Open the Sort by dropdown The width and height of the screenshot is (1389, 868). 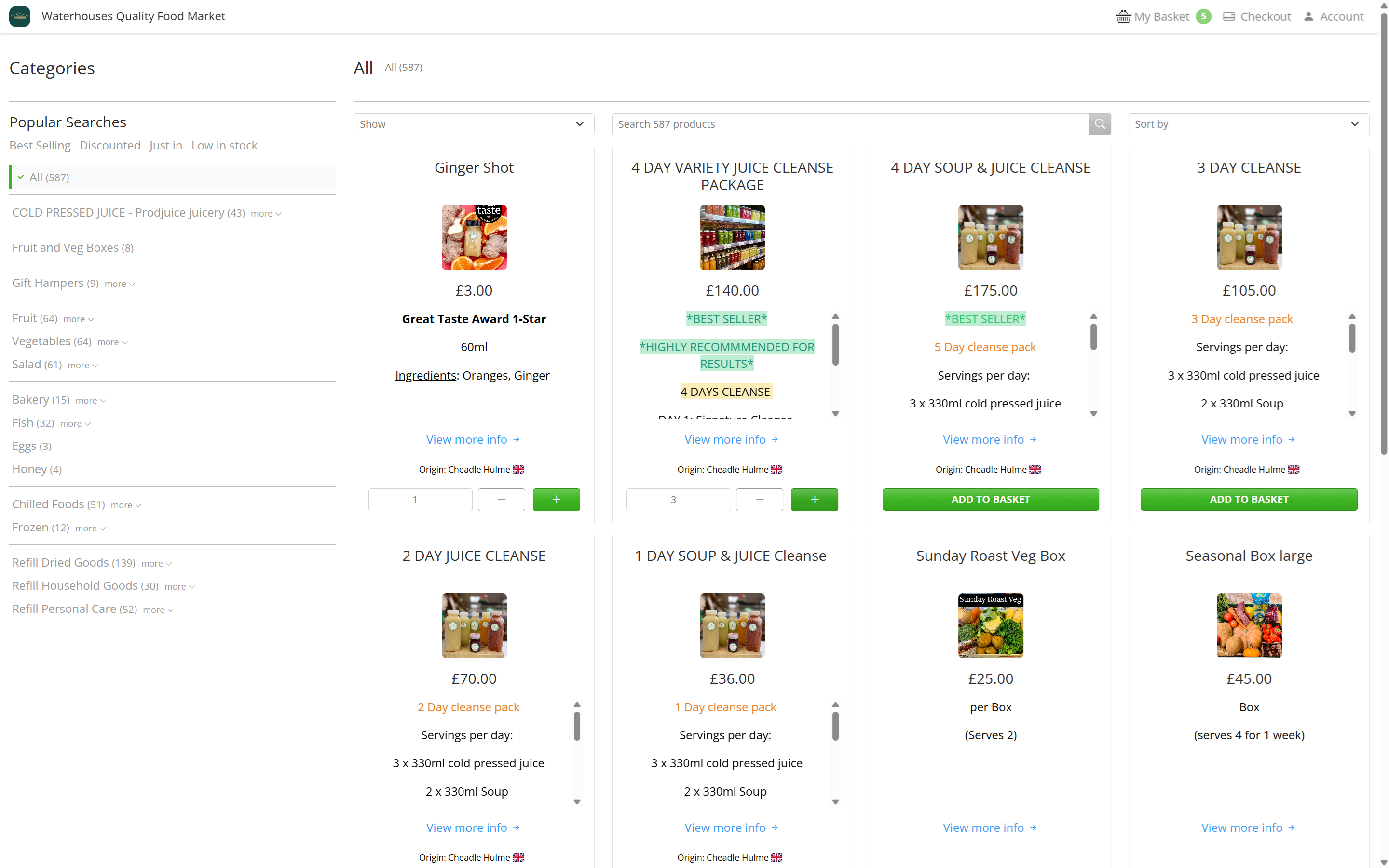[1248, 124]
